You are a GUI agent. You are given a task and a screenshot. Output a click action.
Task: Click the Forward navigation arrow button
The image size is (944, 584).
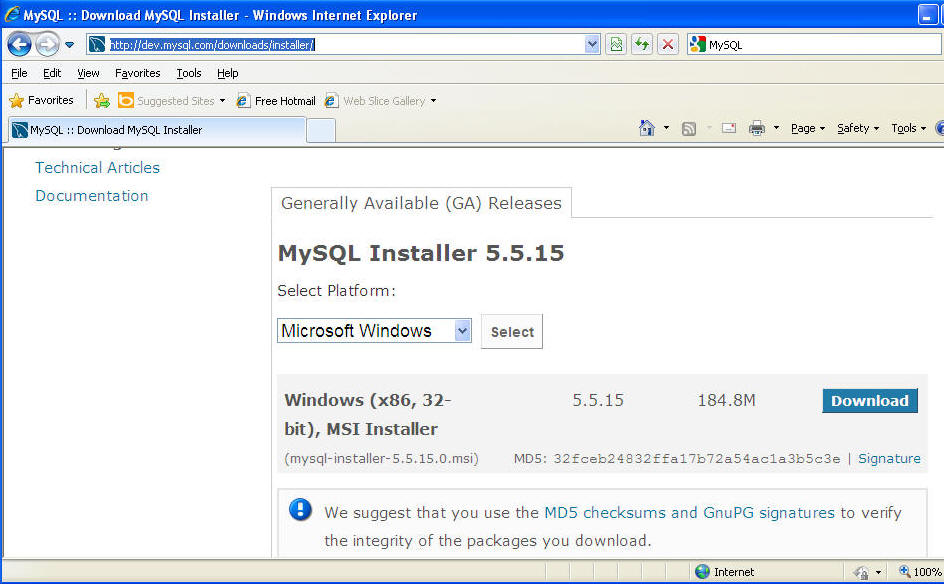click(47, 45)
